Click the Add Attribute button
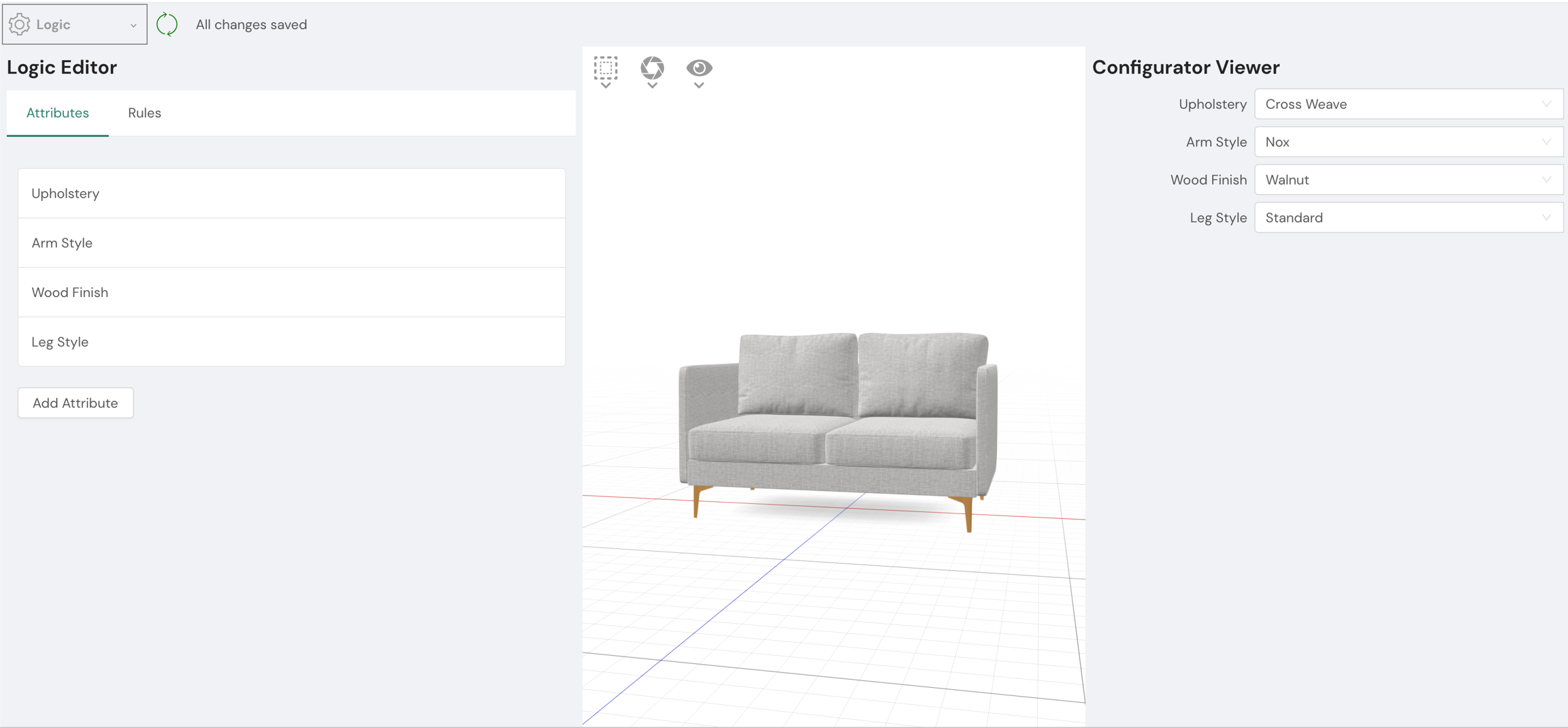The width and height of the screenshot is (1568, 728). click(x=76, y=403)
